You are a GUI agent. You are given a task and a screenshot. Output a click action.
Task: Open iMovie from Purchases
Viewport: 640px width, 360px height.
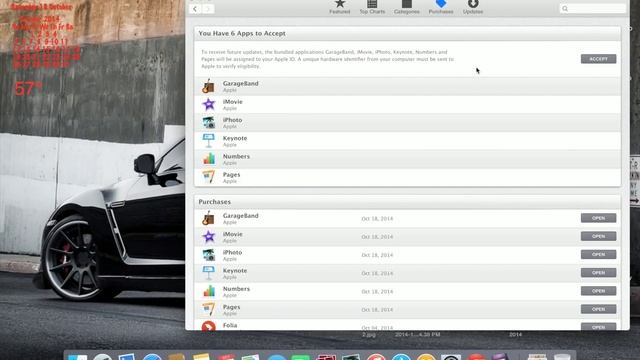pos(598,236)
